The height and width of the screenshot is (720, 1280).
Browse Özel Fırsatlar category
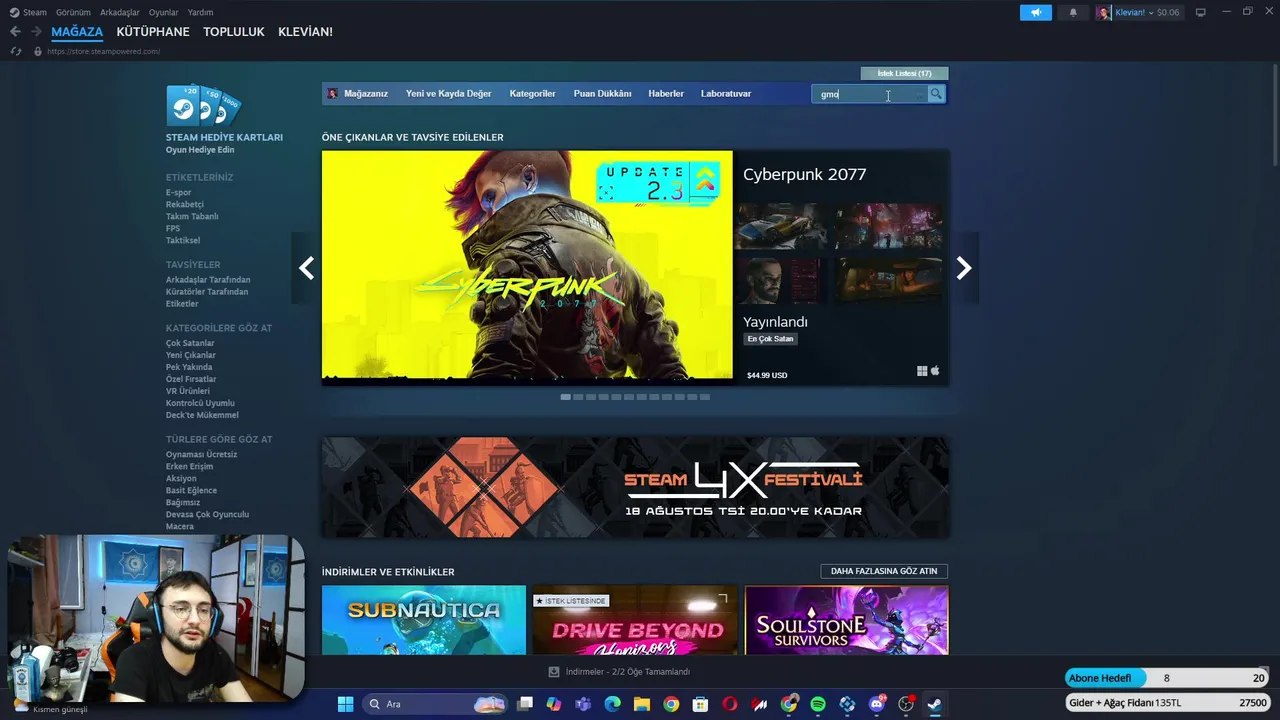coord(191,379)
